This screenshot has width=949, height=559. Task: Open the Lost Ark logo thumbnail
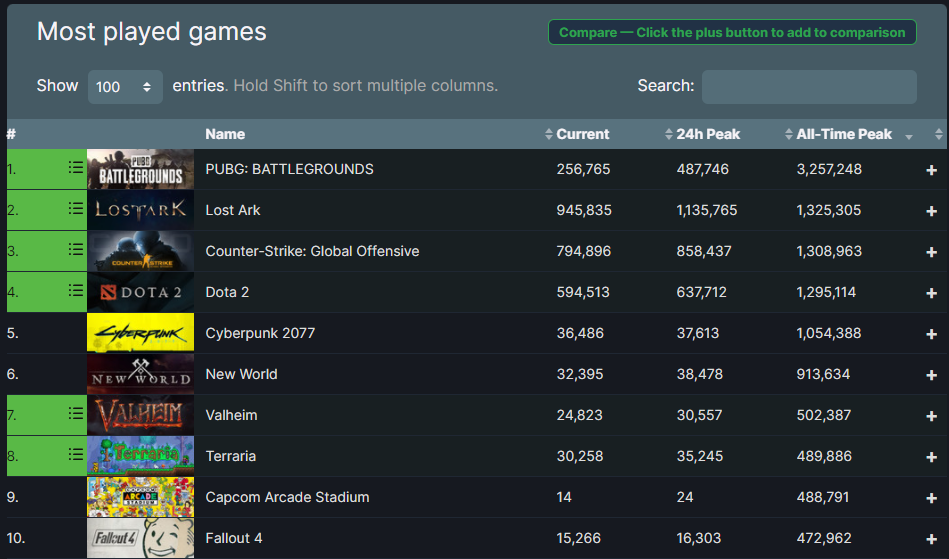click(140, 210)
